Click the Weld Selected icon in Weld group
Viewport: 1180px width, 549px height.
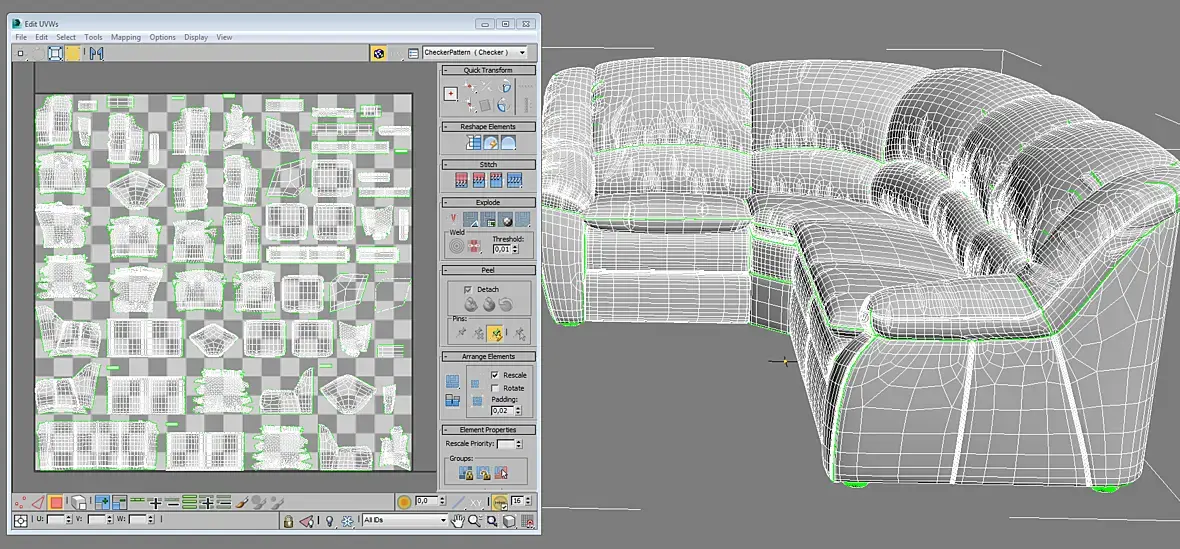[x=475, y=245]
